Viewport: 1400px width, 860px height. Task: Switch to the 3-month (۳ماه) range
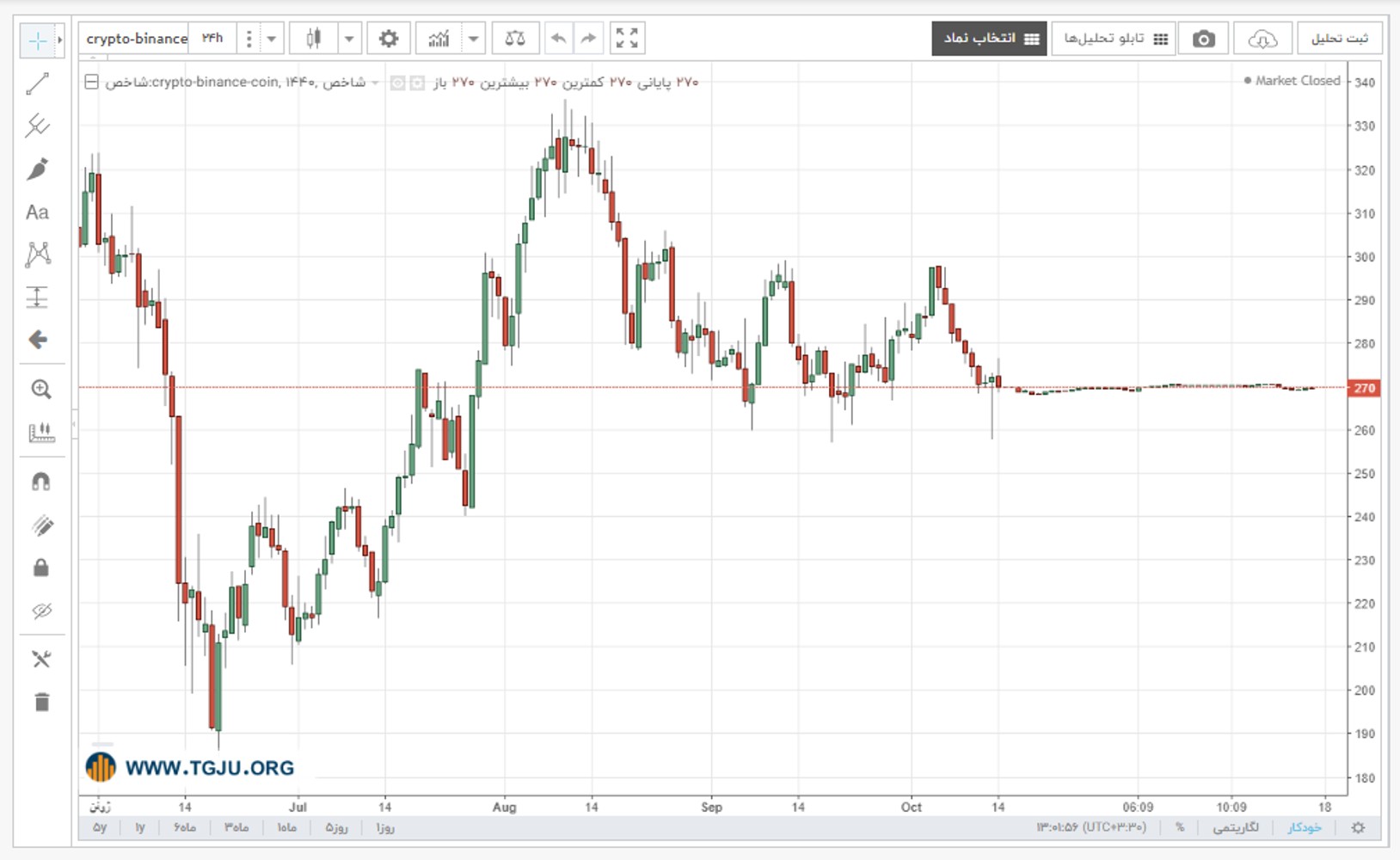(x=236, y=827)
